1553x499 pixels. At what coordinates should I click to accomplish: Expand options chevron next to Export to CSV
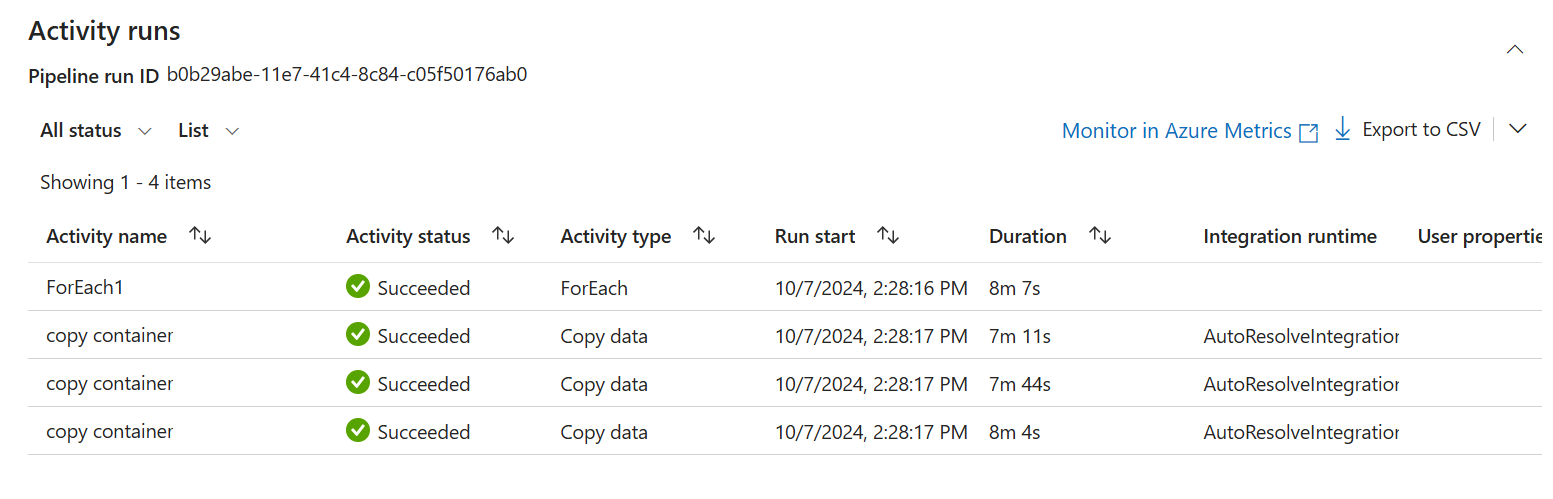point(1518,129)
